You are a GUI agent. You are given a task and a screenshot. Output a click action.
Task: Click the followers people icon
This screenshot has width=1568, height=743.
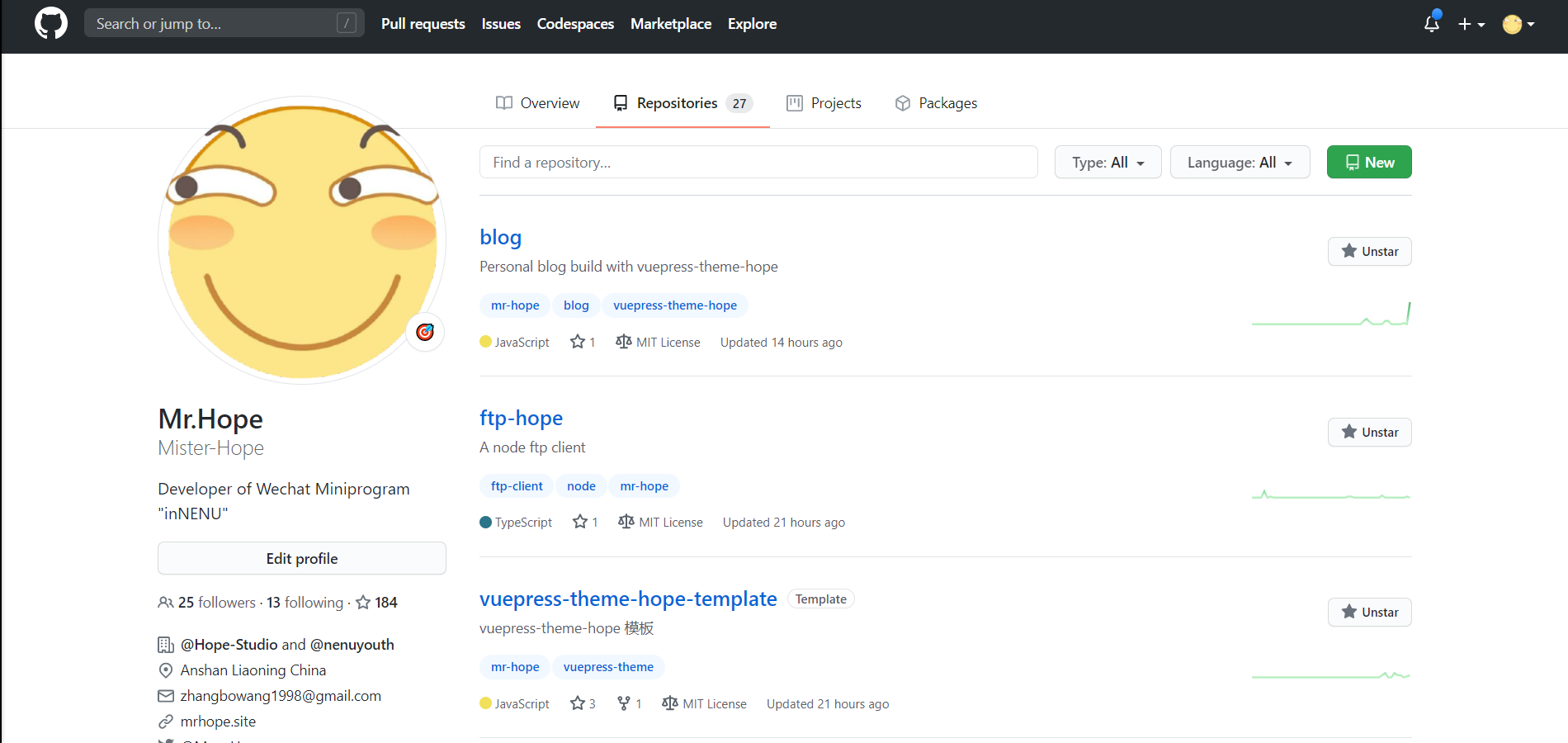point(166,603)
